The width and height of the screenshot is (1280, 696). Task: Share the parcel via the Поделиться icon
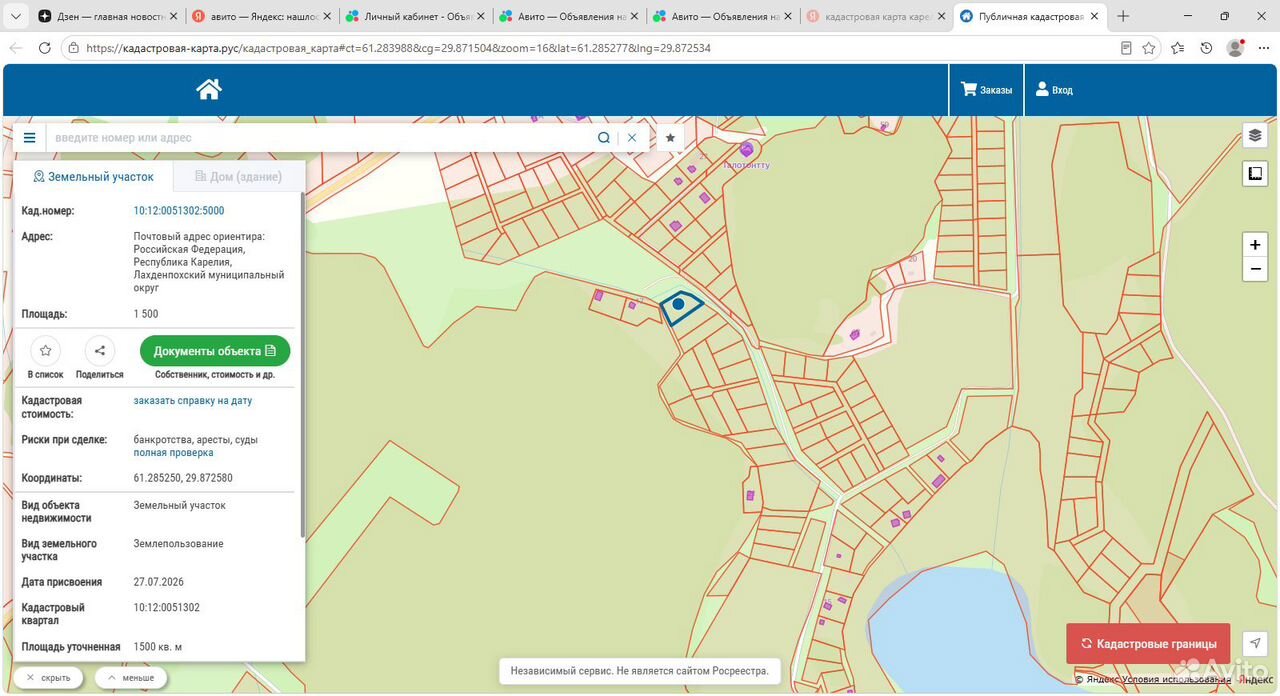99,351
